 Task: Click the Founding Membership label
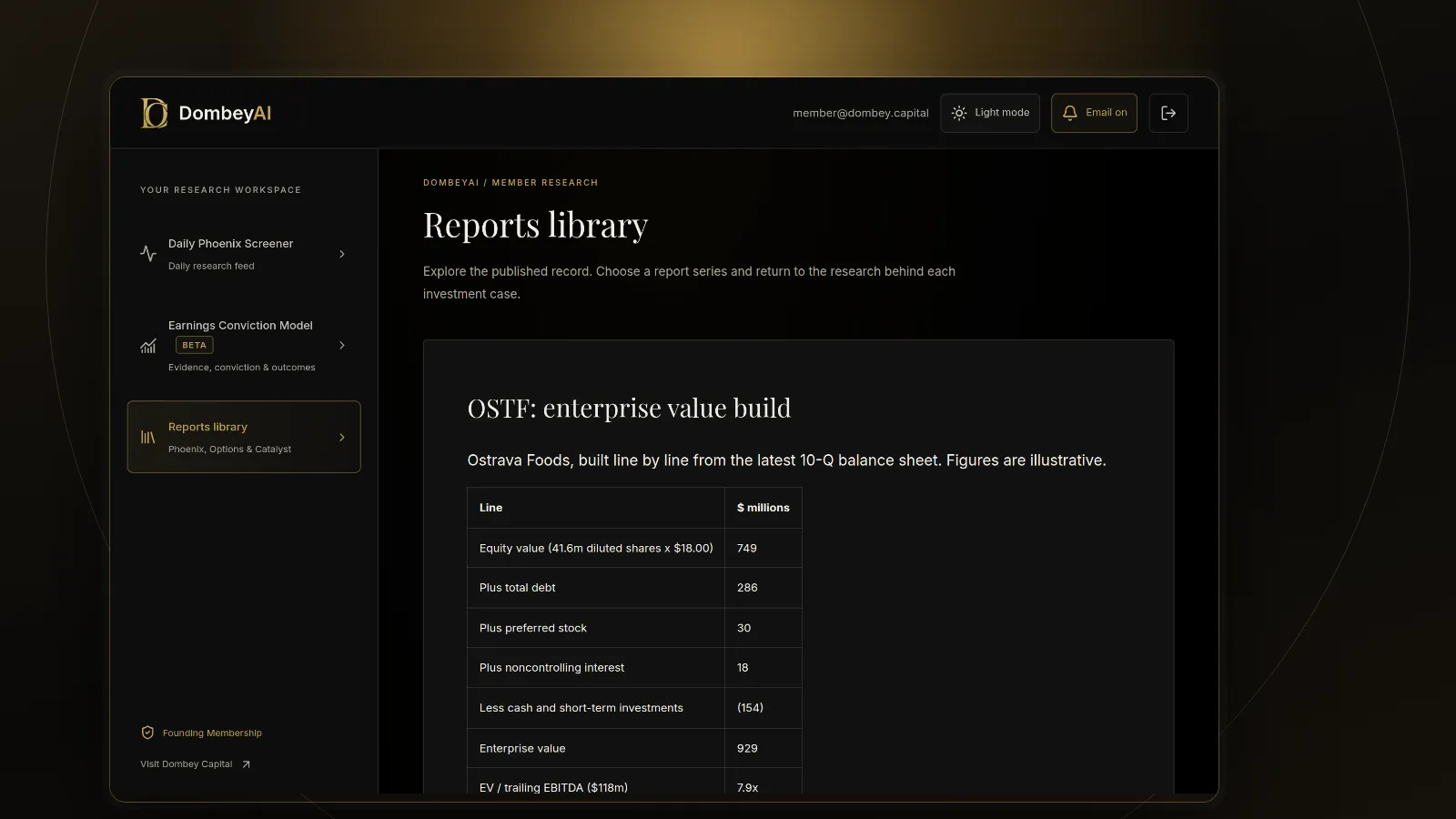tap(212, 733)
